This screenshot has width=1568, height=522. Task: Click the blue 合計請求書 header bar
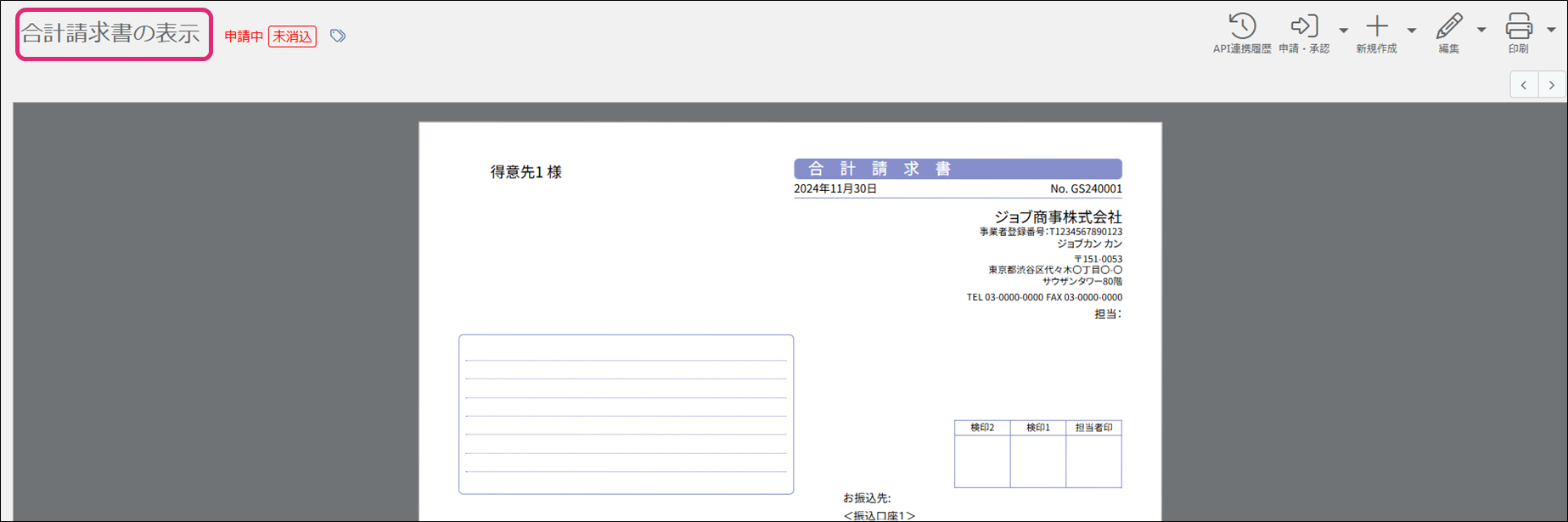(x=958, y=169)
